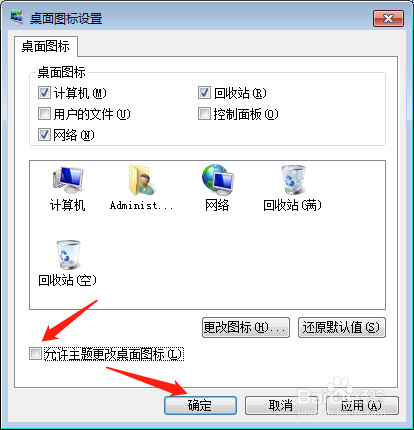
Task: Uncheck the 回收站(R) checkbox
Action: [204, 93]
